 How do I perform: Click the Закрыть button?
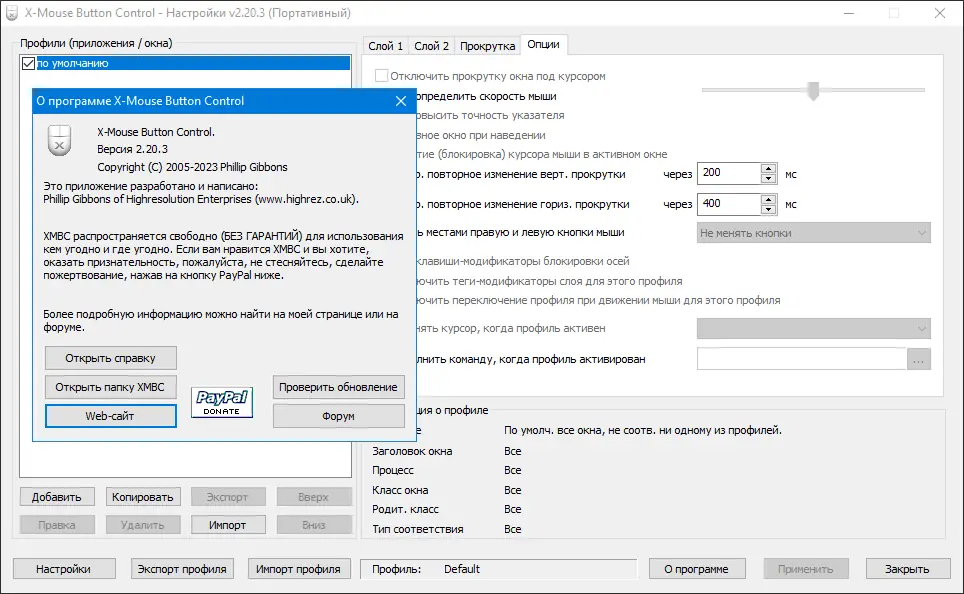tap(907, 569)
